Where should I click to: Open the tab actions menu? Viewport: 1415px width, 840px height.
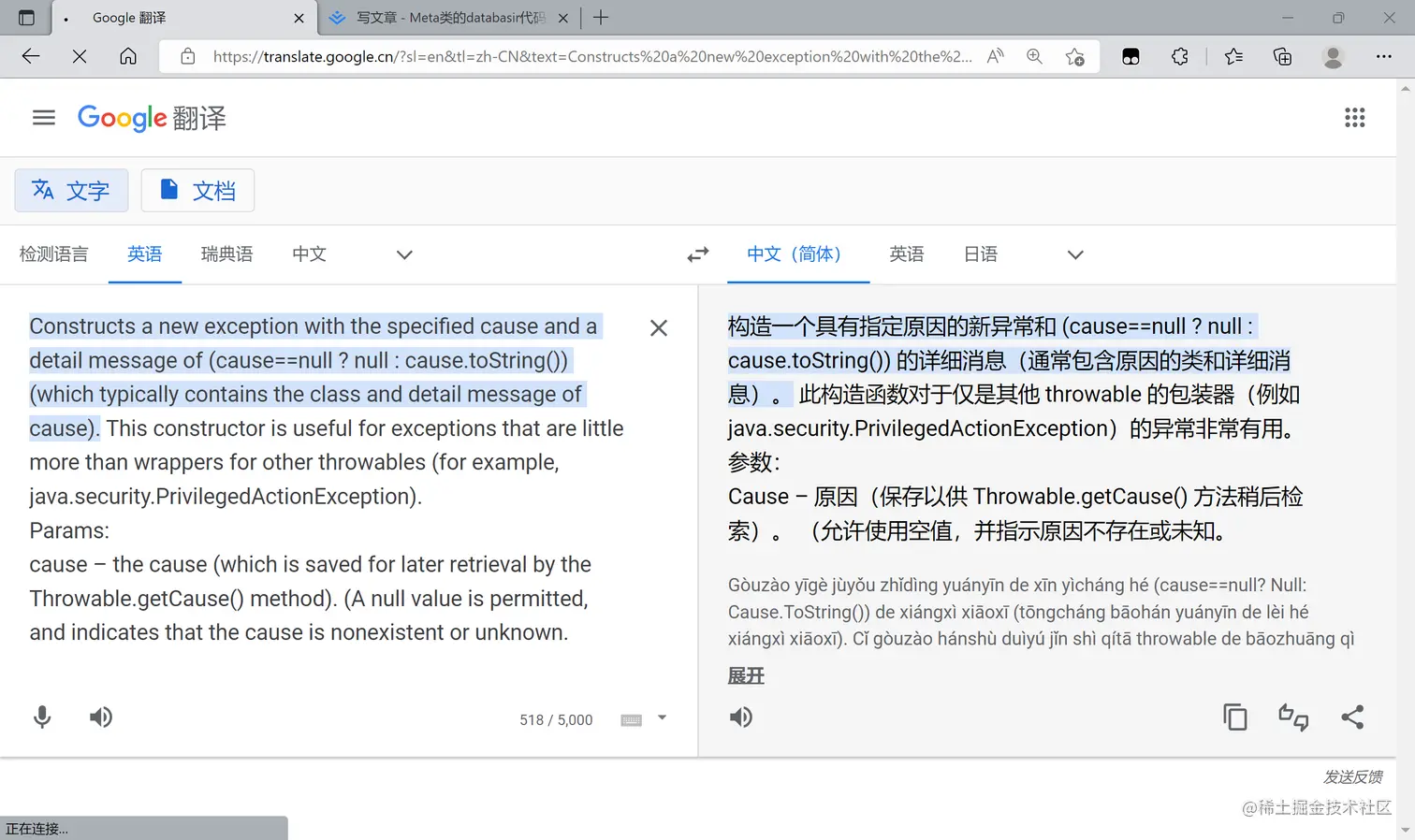tap(26, 18)
